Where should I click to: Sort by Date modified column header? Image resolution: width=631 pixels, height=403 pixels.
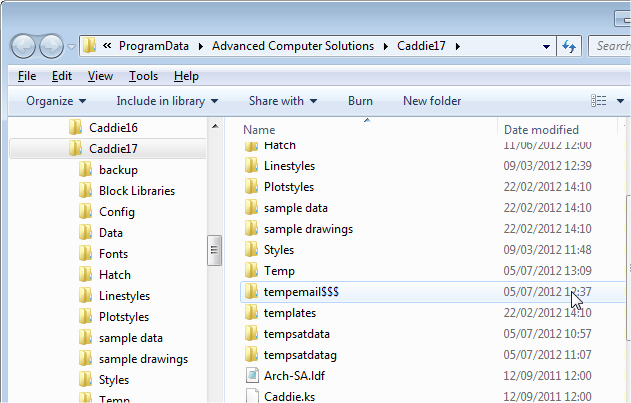(x=541, y=130)
